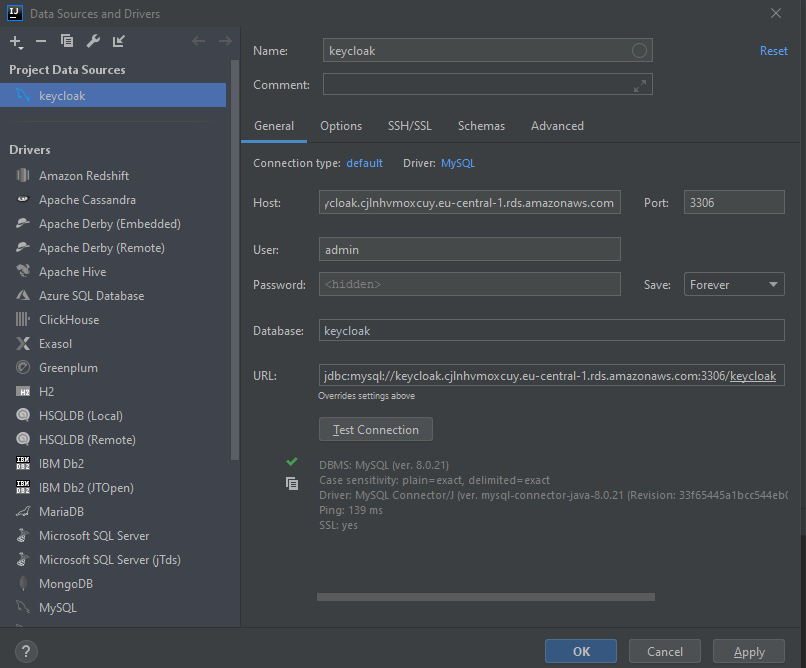Open the keycloak schema link in URL
The width and height of the screenshot is (806, 668).
[x=752, y=376]
